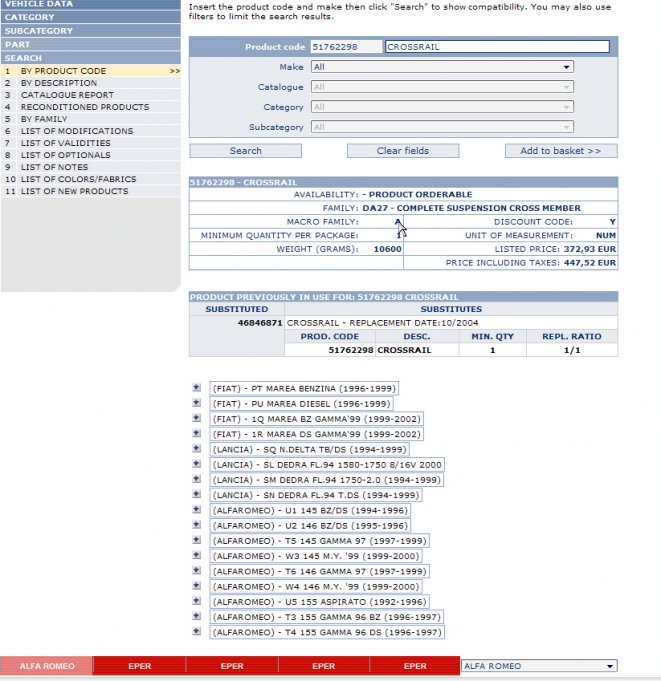661x681 pixels.
Task: Open the CATEGORY section in sidebar
Action: click(x=30, y=17)
